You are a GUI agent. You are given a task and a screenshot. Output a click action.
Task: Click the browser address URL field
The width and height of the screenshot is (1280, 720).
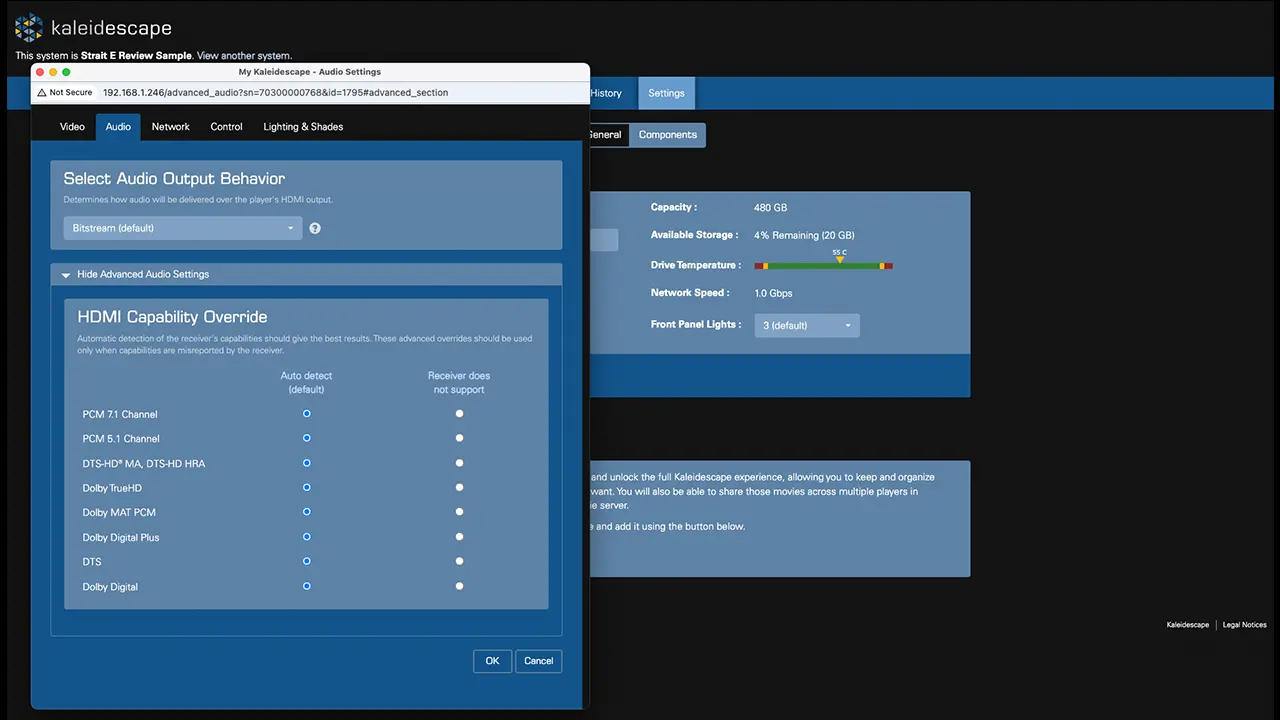275,93
